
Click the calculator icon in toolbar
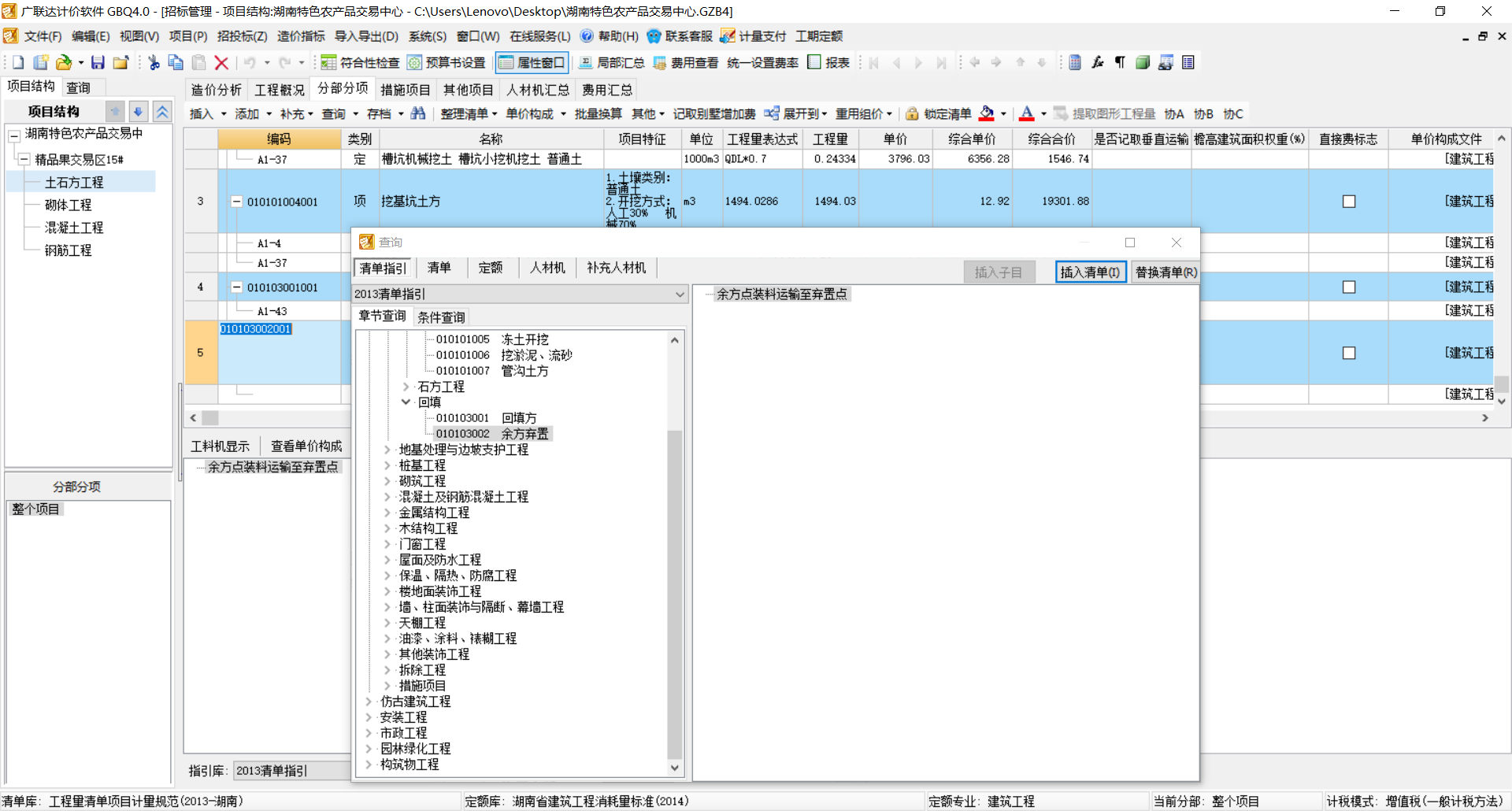coord(1075,63)
